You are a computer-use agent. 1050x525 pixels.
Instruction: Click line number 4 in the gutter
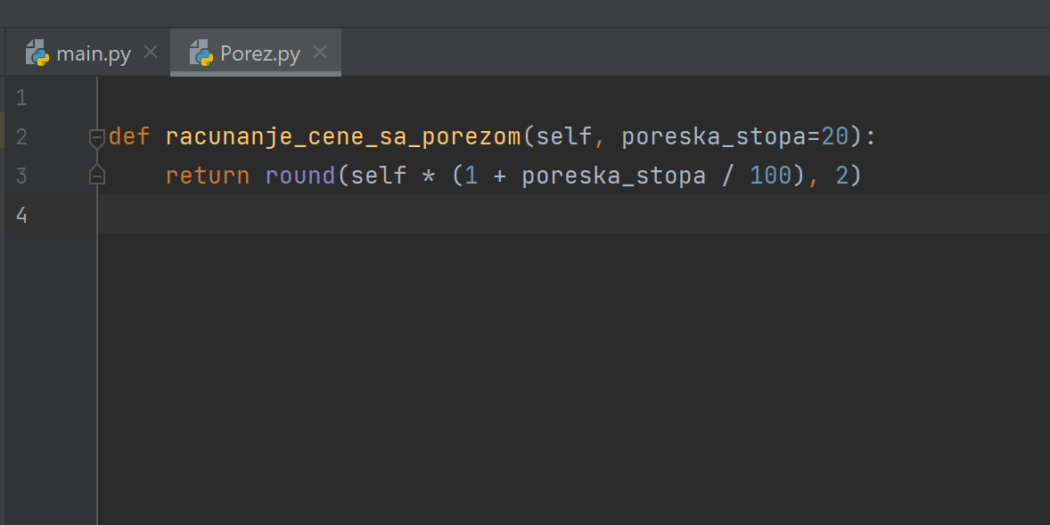(21, 215)
